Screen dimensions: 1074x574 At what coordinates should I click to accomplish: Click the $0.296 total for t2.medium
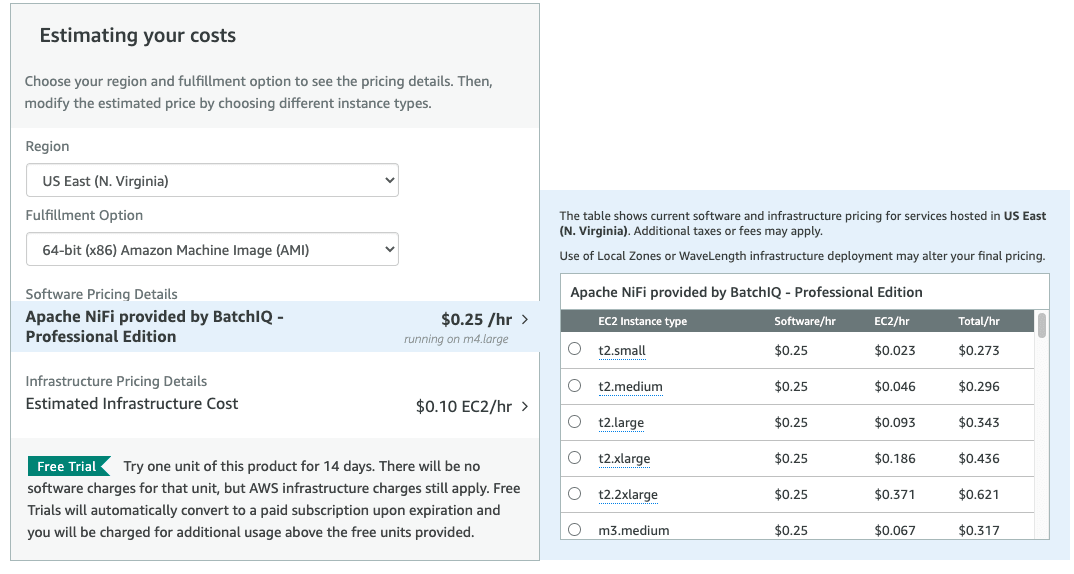point(979,387)
